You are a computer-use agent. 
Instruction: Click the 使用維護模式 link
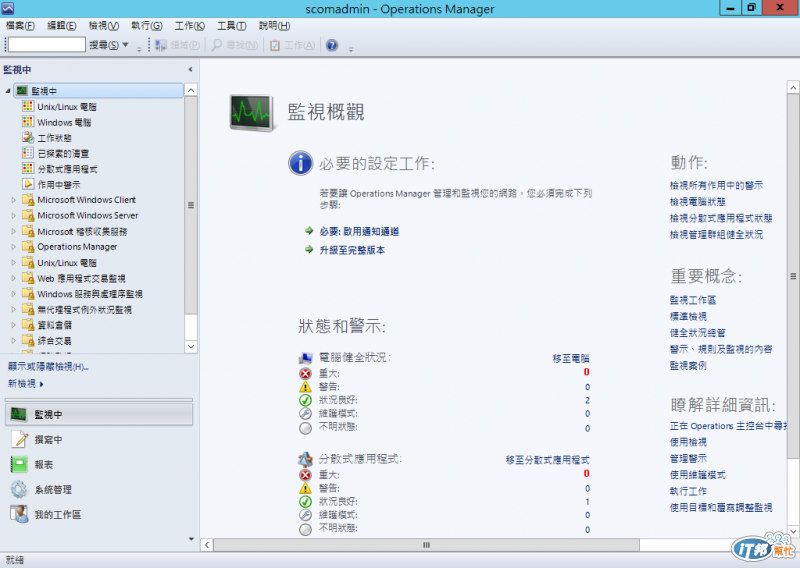[x=697, y=475]
